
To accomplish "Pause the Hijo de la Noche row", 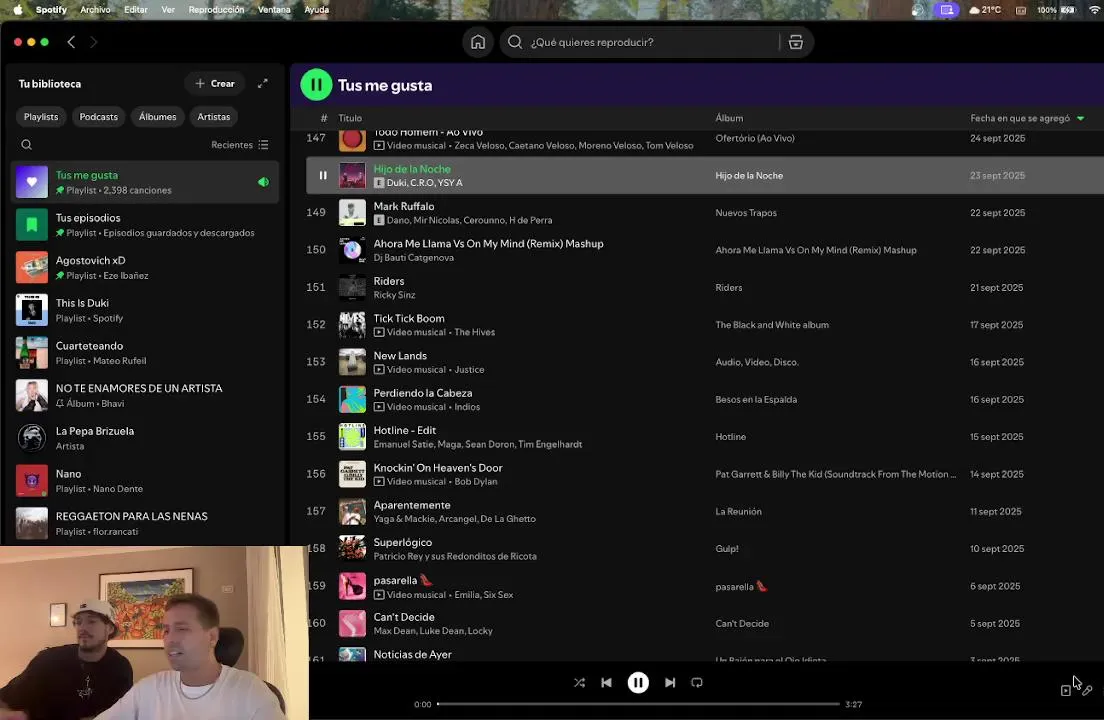I will tap(323, 175).
